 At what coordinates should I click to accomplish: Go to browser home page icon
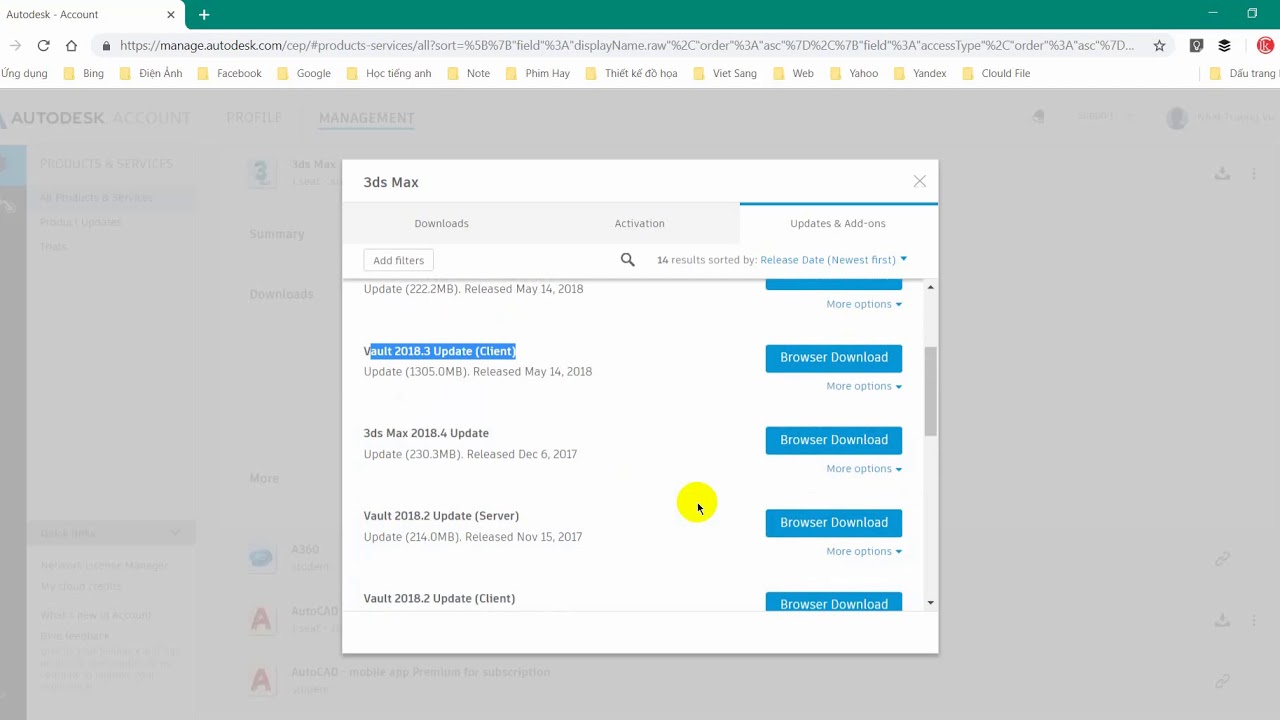[x=71, y=45]
